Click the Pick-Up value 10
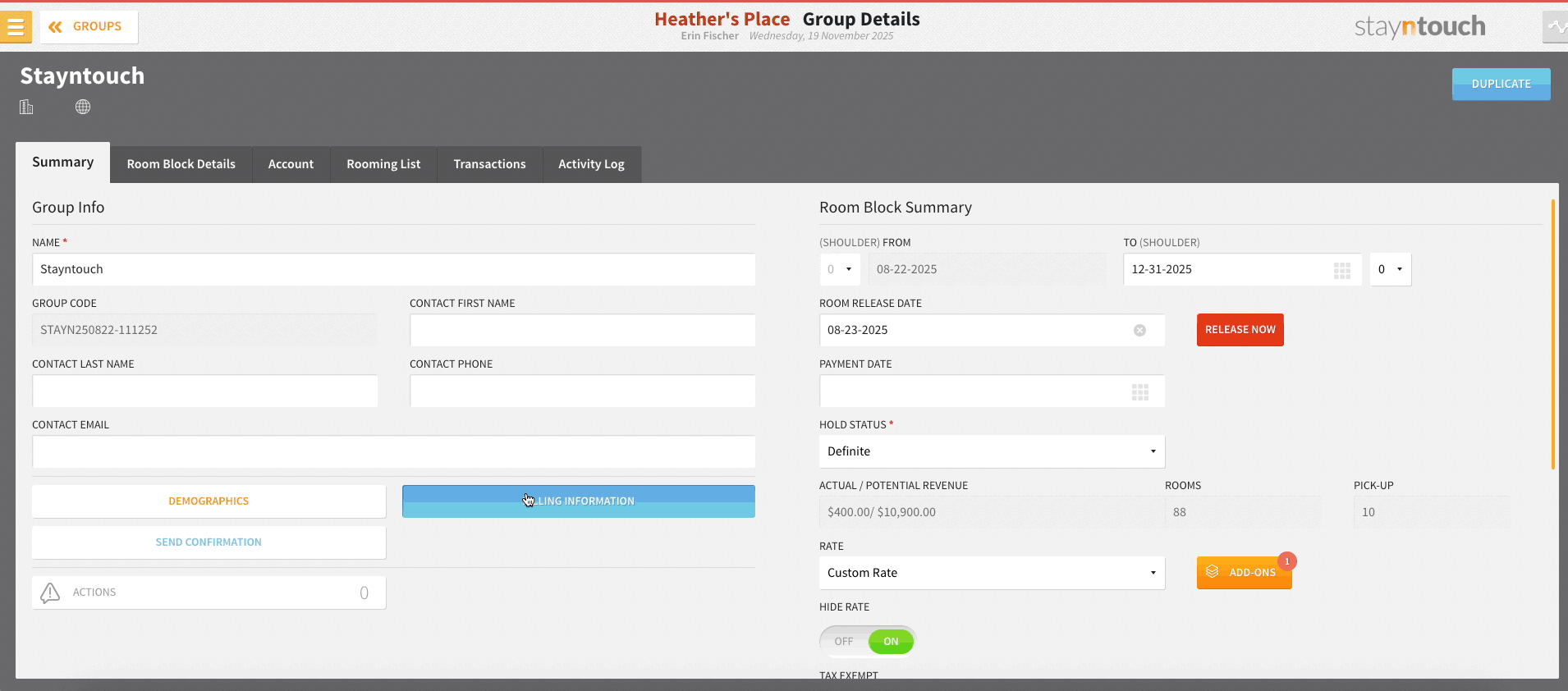 [1368, 512]
